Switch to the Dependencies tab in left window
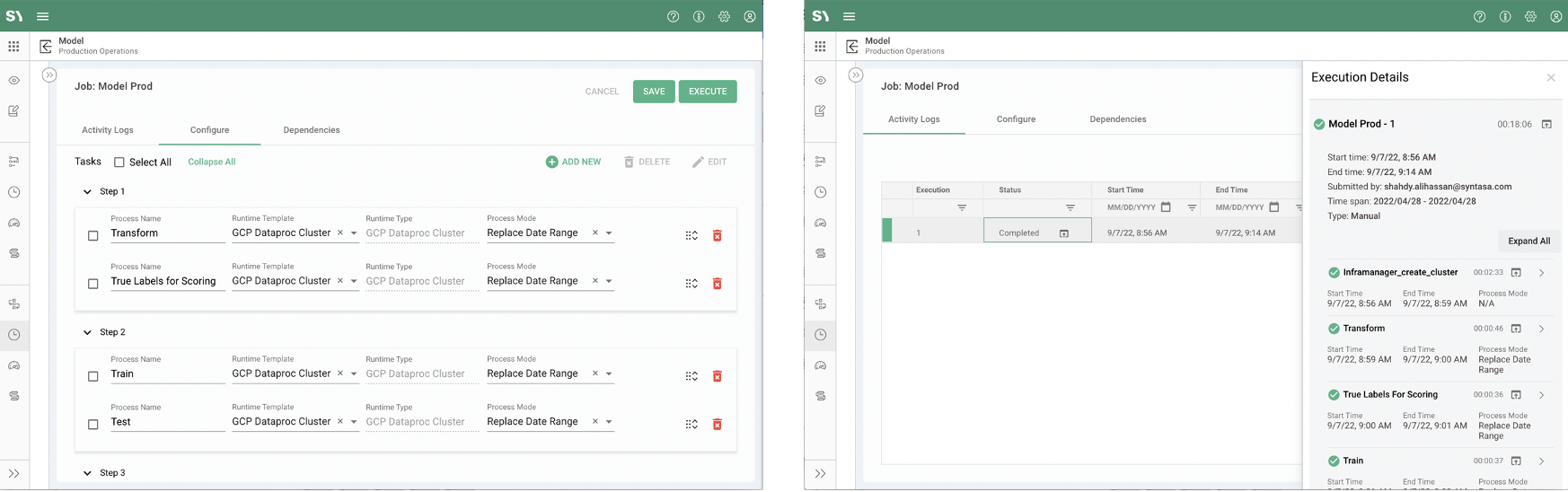This screenshot has width=1568, height=492. (x=311, y=130)
